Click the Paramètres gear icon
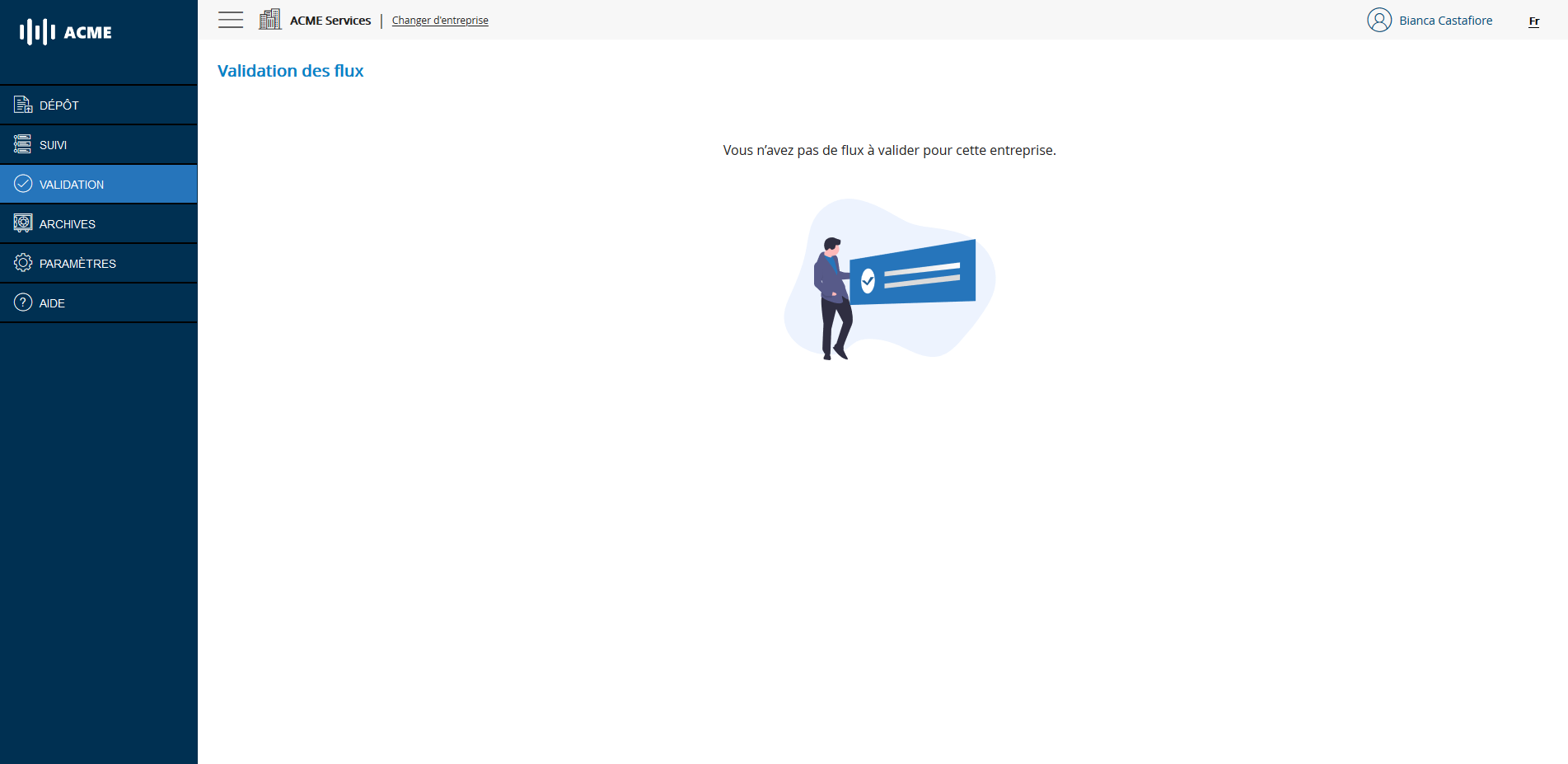The width and height of the screenshot is (1568, 764). [23, 263]
